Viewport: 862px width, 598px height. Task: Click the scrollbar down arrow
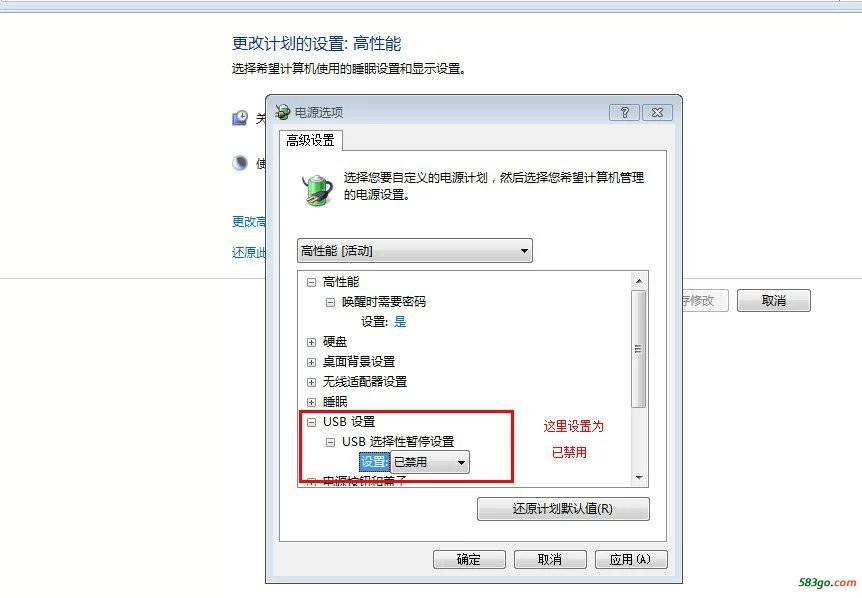click(x=639, y=478)
